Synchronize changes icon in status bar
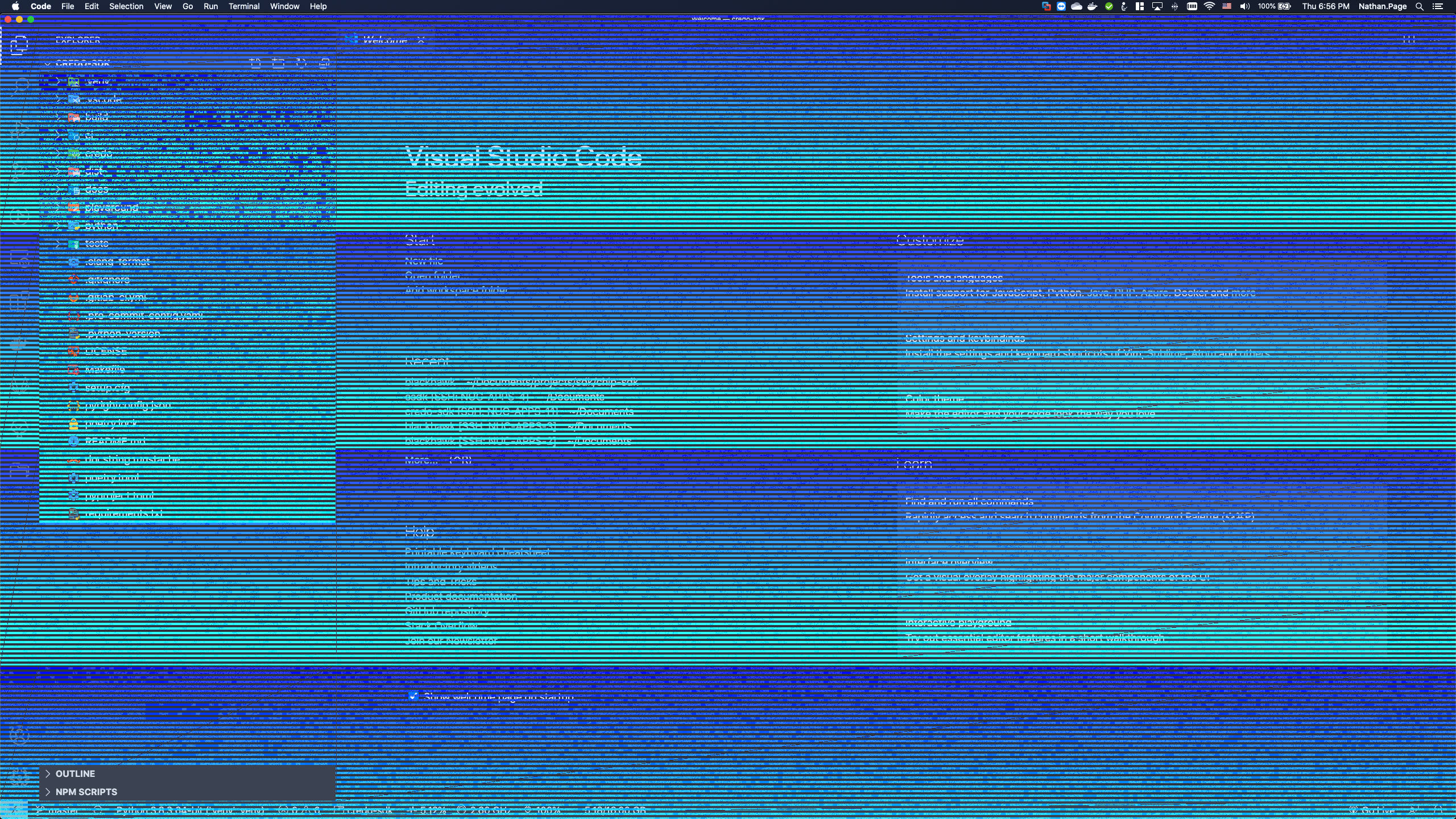 point(98,810)
